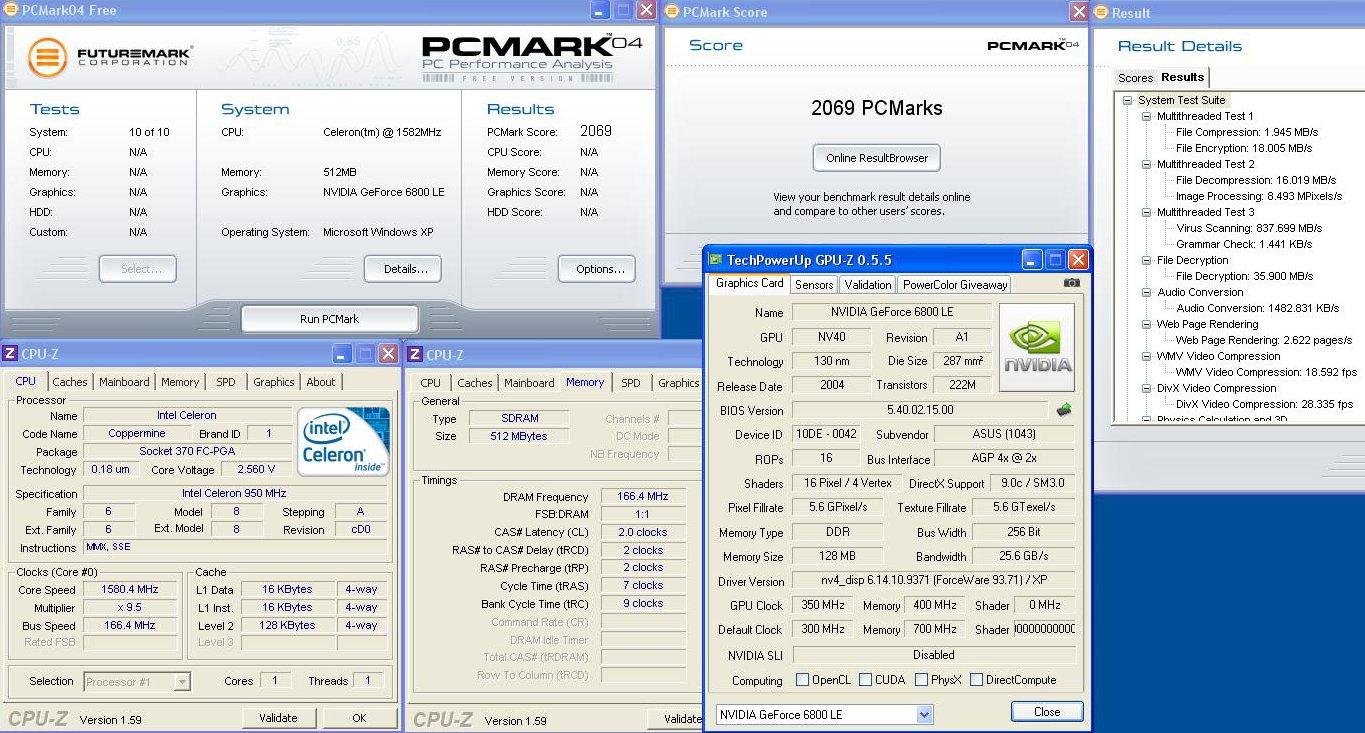This screenshot has height=733, width=1365.
Task: Collapse the DivX Video Compression node
Action: [1147, 388]
